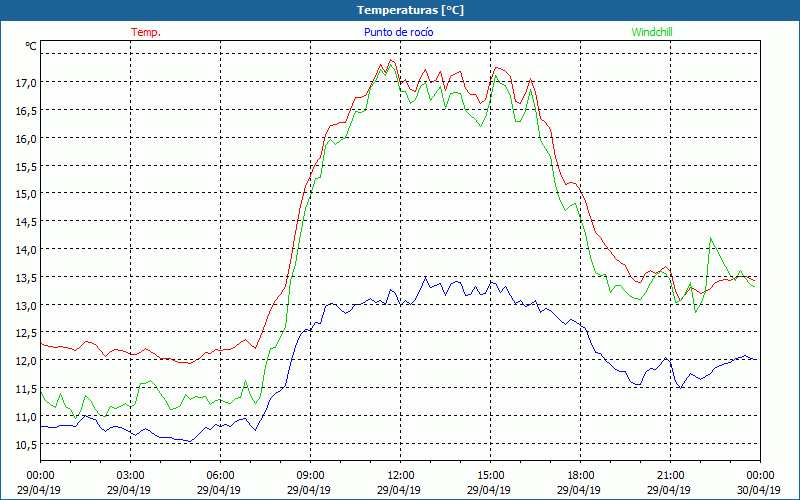The width and height of the screenshot is (800, 500).
Task: Click the '17,0' y-axis value
Action: tap(26, 83)
